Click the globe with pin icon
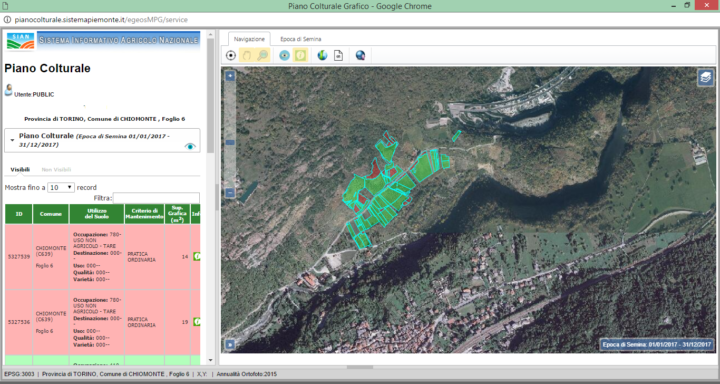 tap(360, 56)
